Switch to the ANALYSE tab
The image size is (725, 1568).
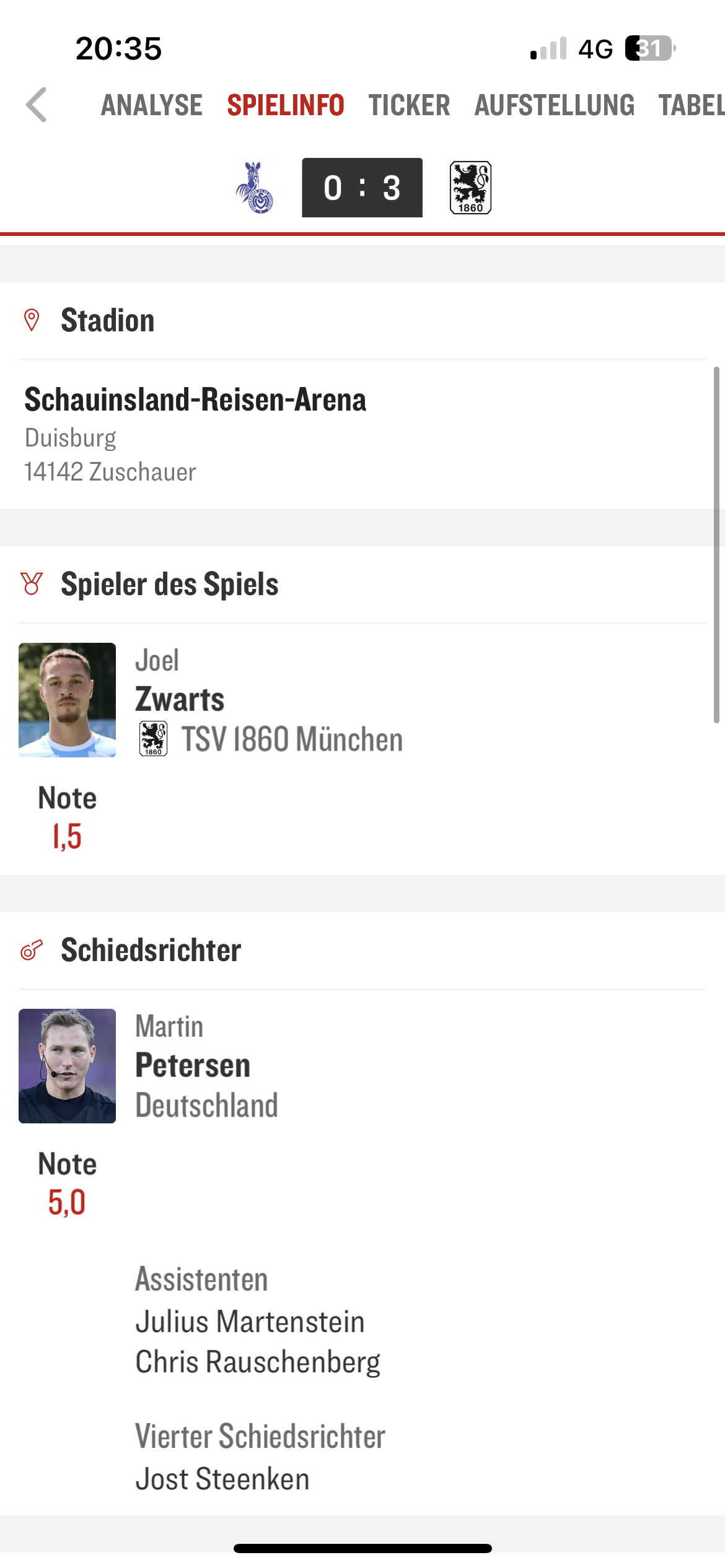(152, 105)
